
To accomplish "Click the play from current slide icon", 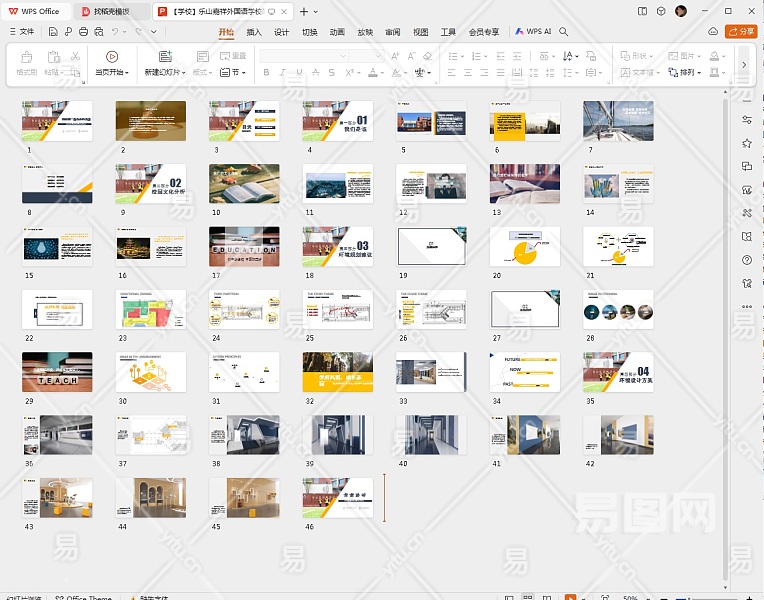I will click(112, 56).
